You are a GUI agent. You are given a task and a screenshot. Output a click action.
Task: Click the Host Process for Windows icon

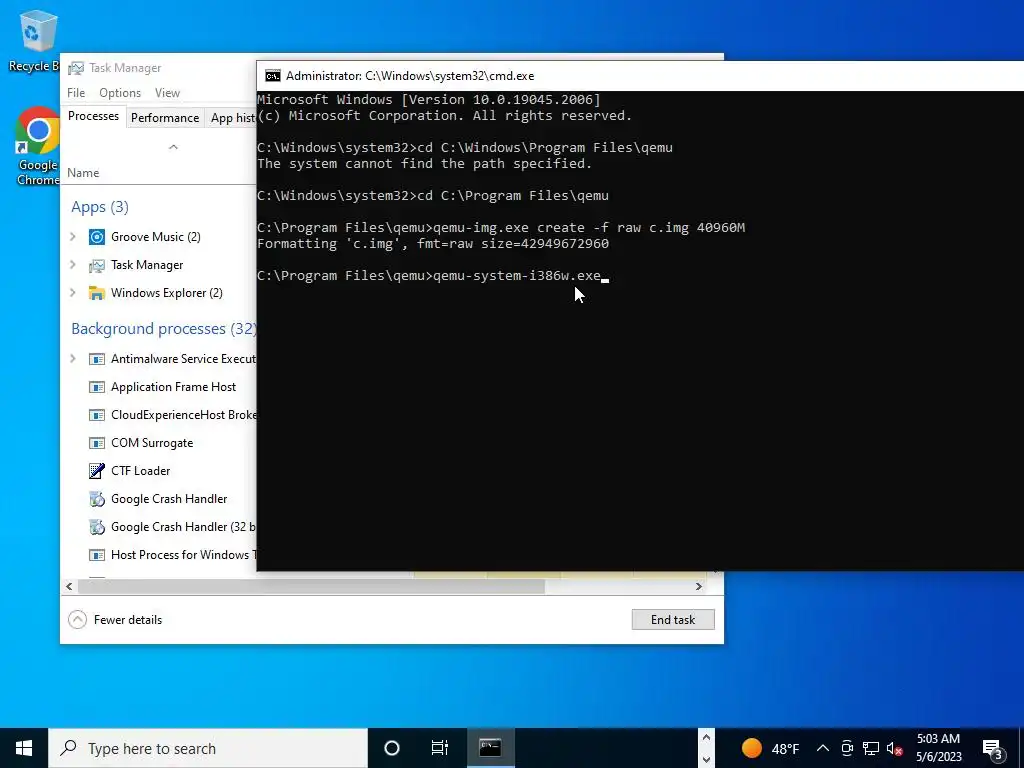coord(97,555)
